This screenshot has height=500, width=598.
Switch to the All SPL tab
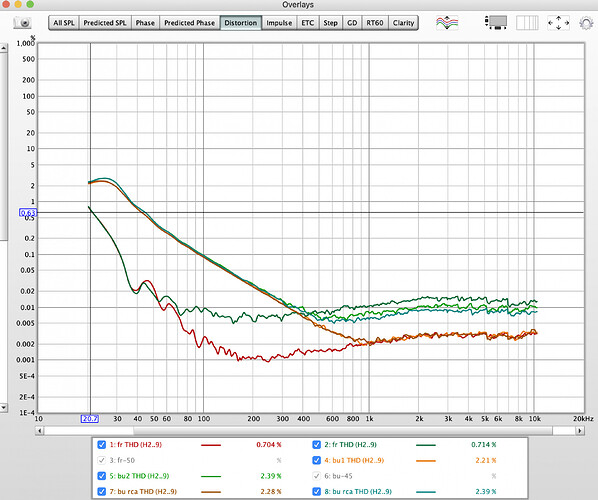pos(64,23)
